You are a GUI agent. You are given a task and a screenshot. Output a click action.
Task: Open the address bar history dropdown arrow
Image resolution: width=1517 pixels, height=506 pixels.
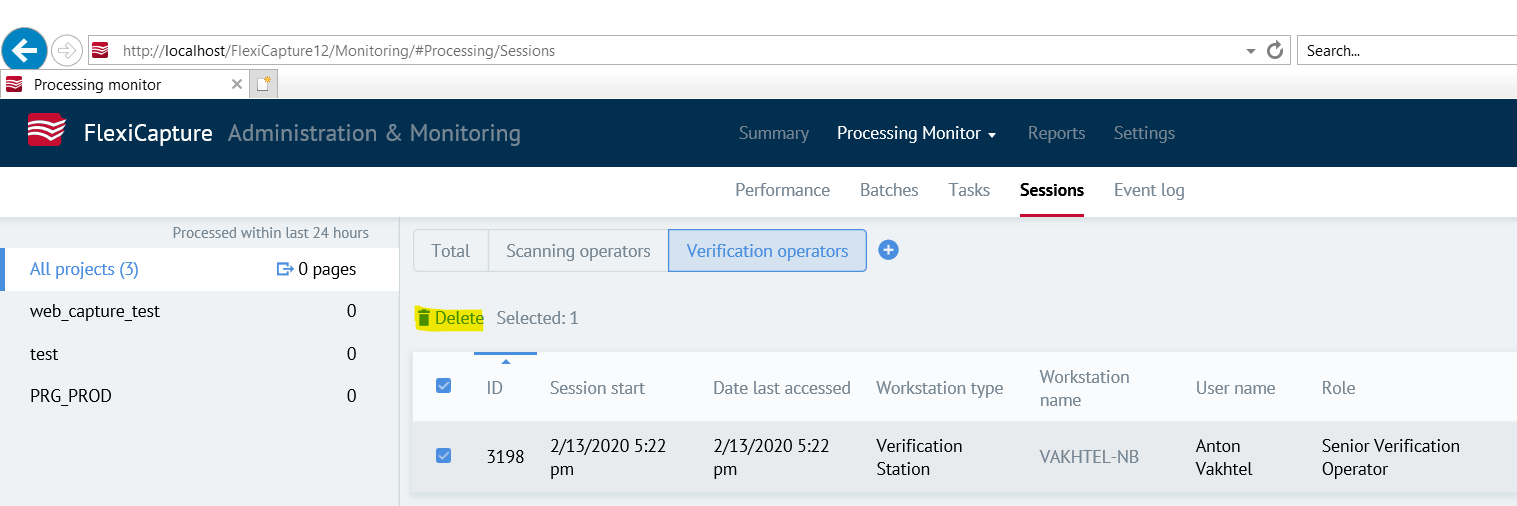(1251, 51)
